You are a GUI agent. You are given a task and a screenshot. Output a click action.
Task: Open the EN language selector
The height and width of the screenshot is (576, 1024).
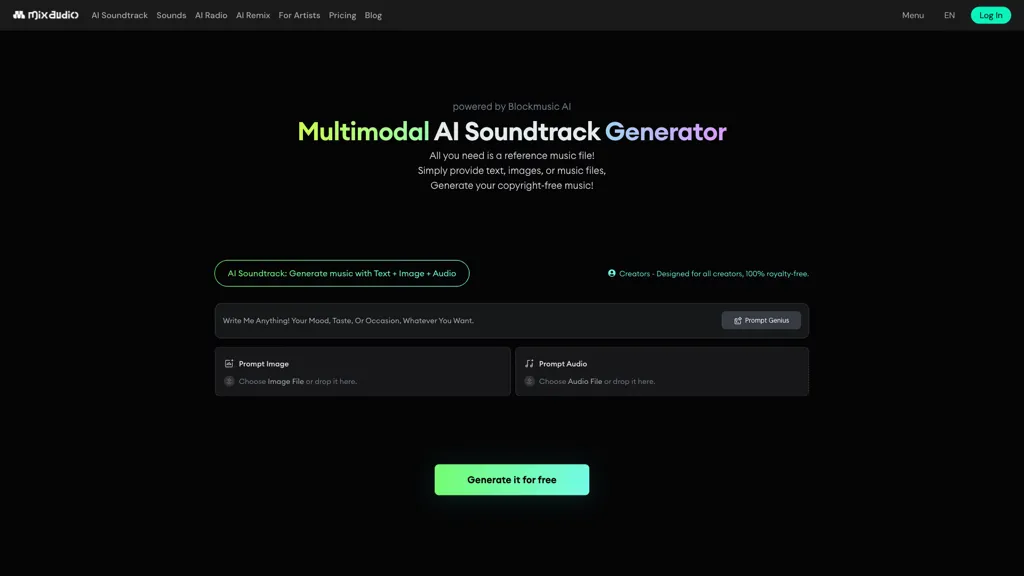tap(949, 15)
